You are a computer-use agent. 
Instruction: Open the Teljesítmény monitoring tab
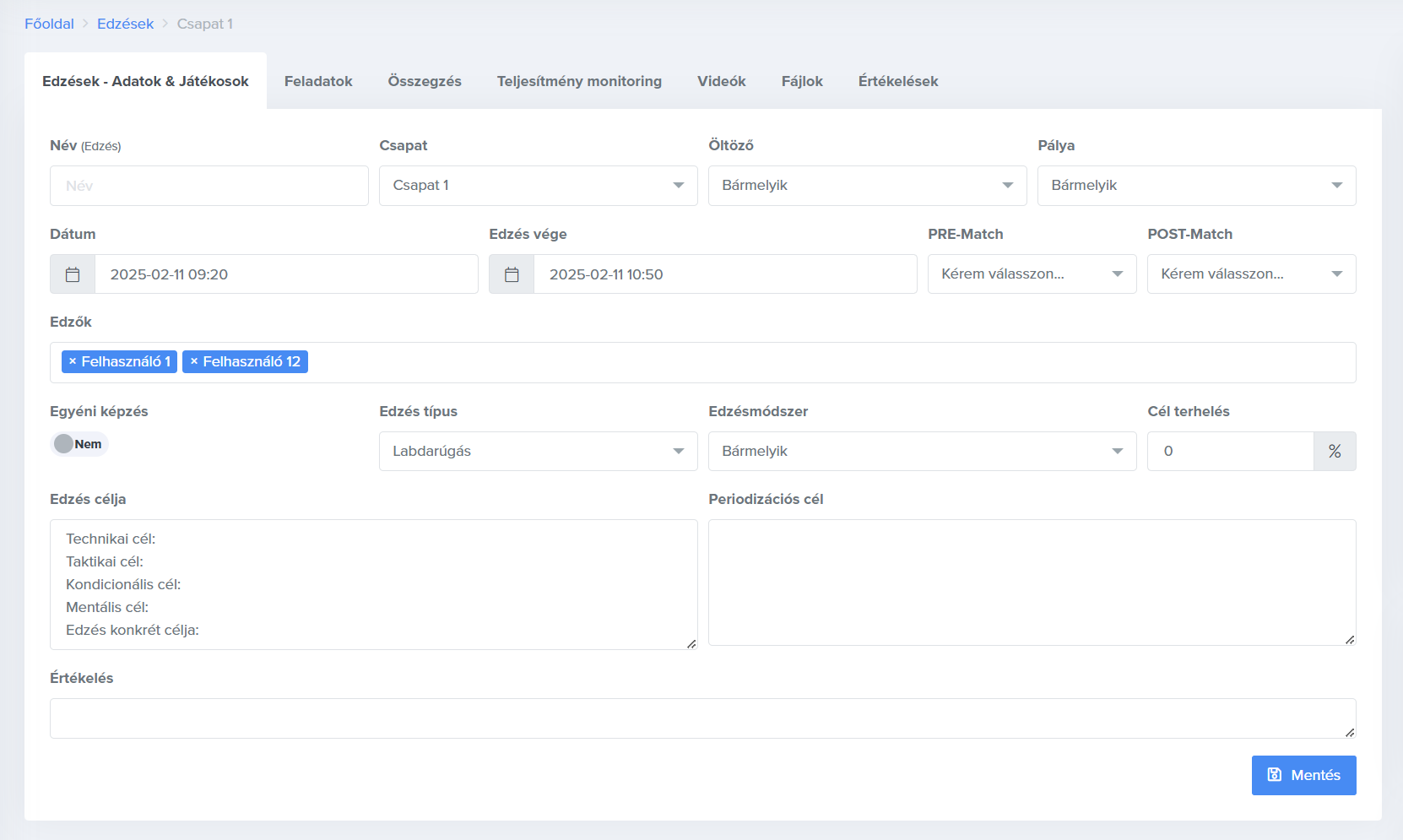(579, 81)
